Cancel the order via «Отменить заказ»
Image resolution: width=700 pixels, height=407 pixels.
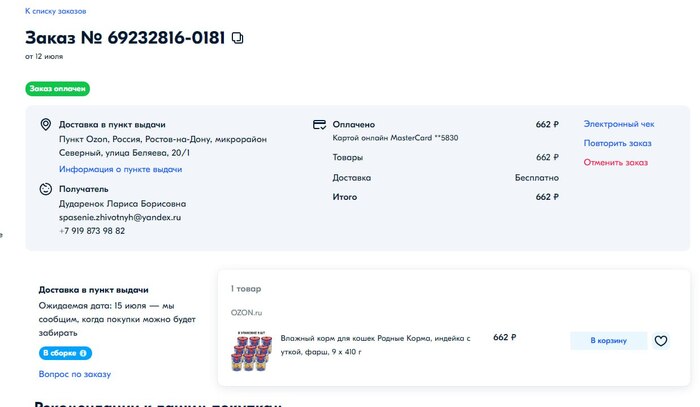coord(615,162)
